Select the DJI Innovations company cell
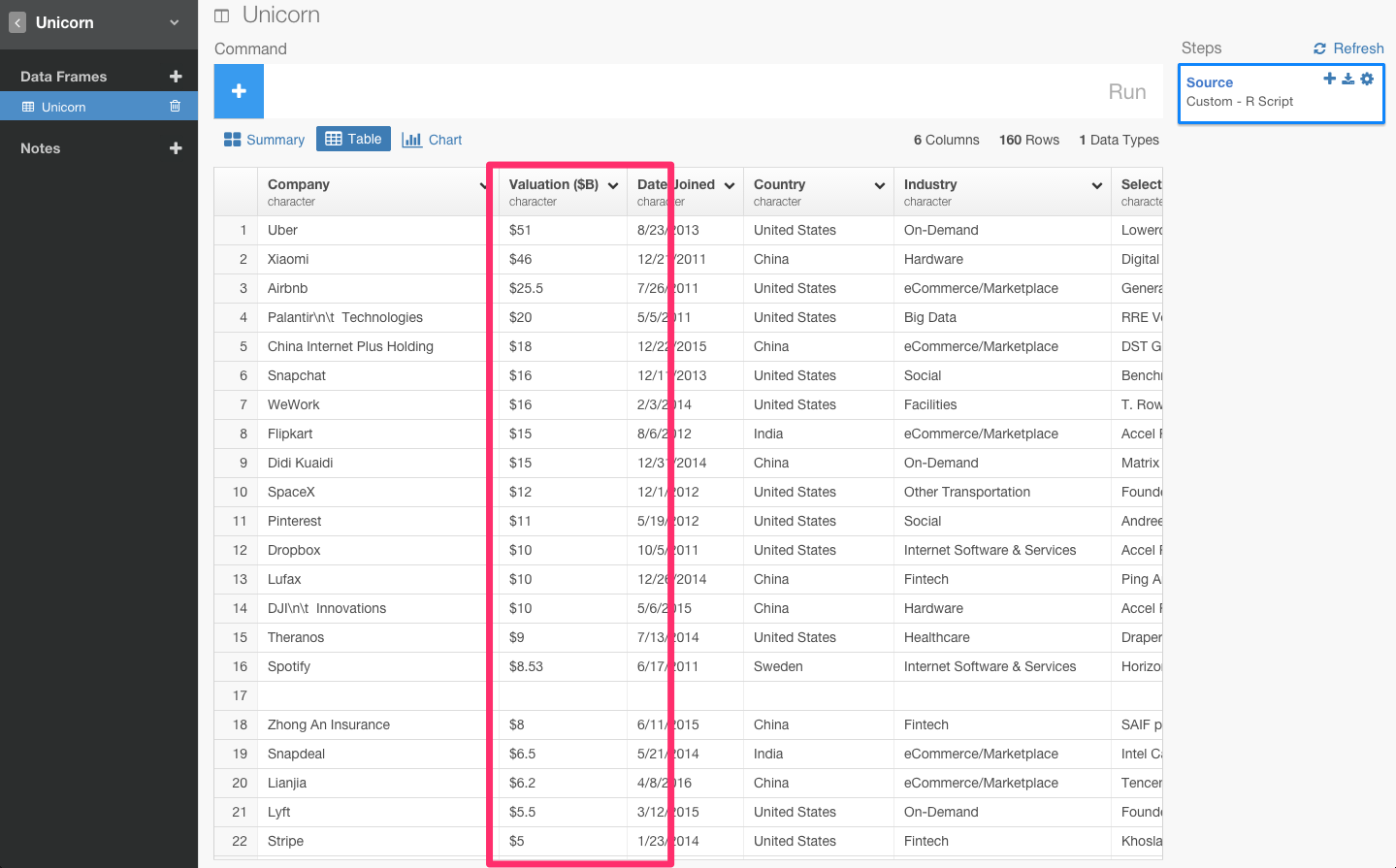Viewport: 1396px width, 868px height. (378, 608)
